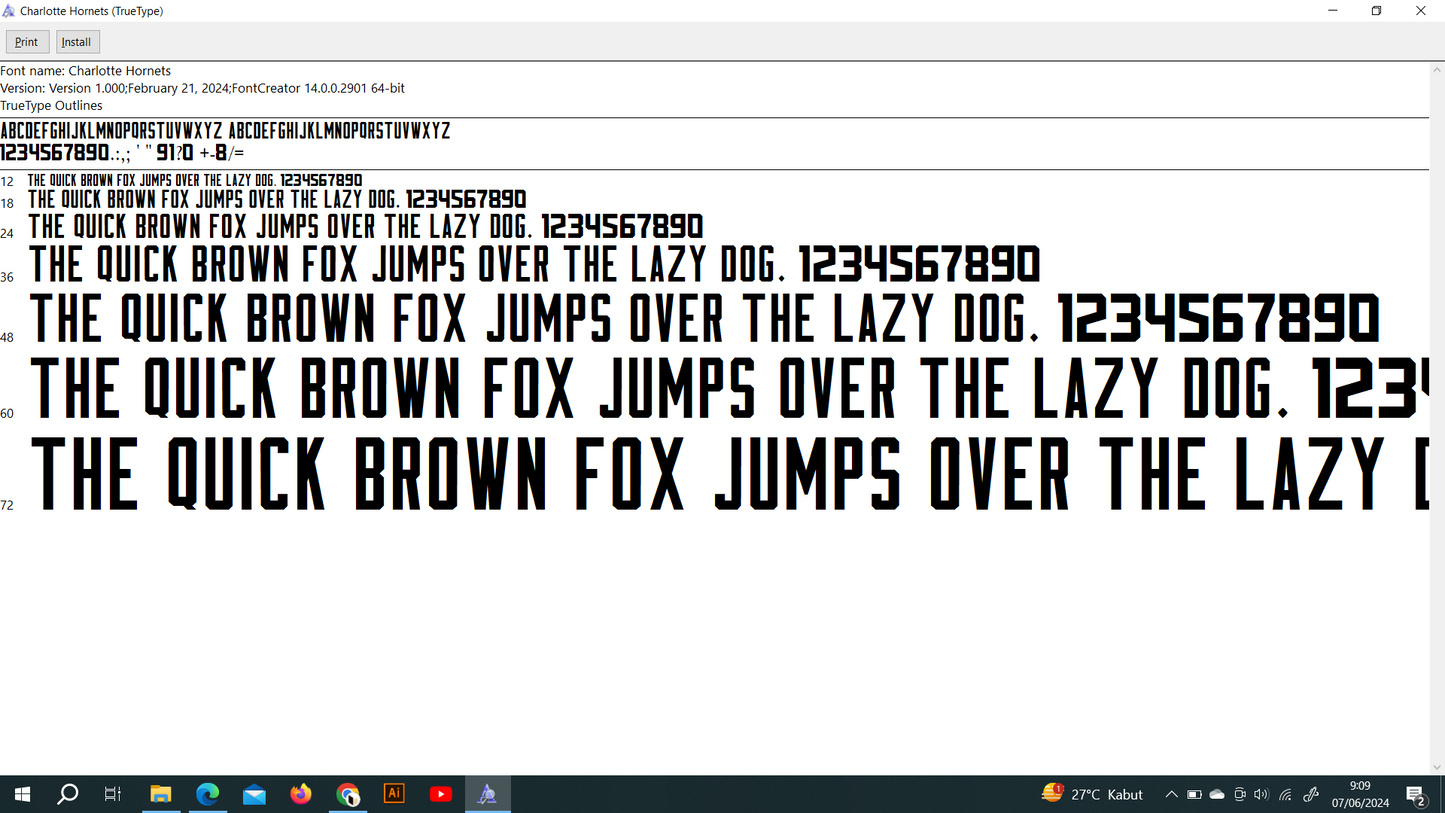Screen dimensions: 1445x813
Task: Open taskbar Search
Action: coord(68,794)
